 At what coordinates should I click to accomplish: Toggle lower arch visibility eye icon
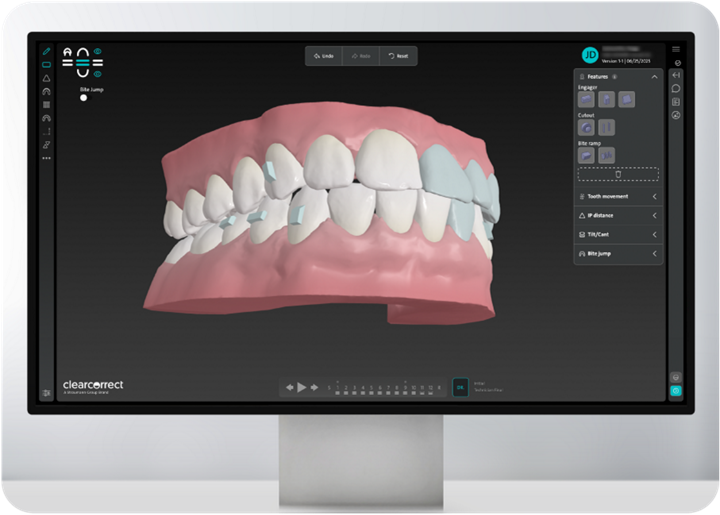(x=98, y=73)
